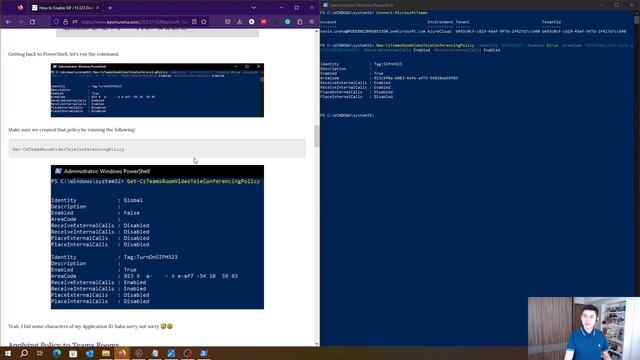Open File Explorer from the taskbar
The width and height of the screenshot is (640, 360).
tap(106, 353)
